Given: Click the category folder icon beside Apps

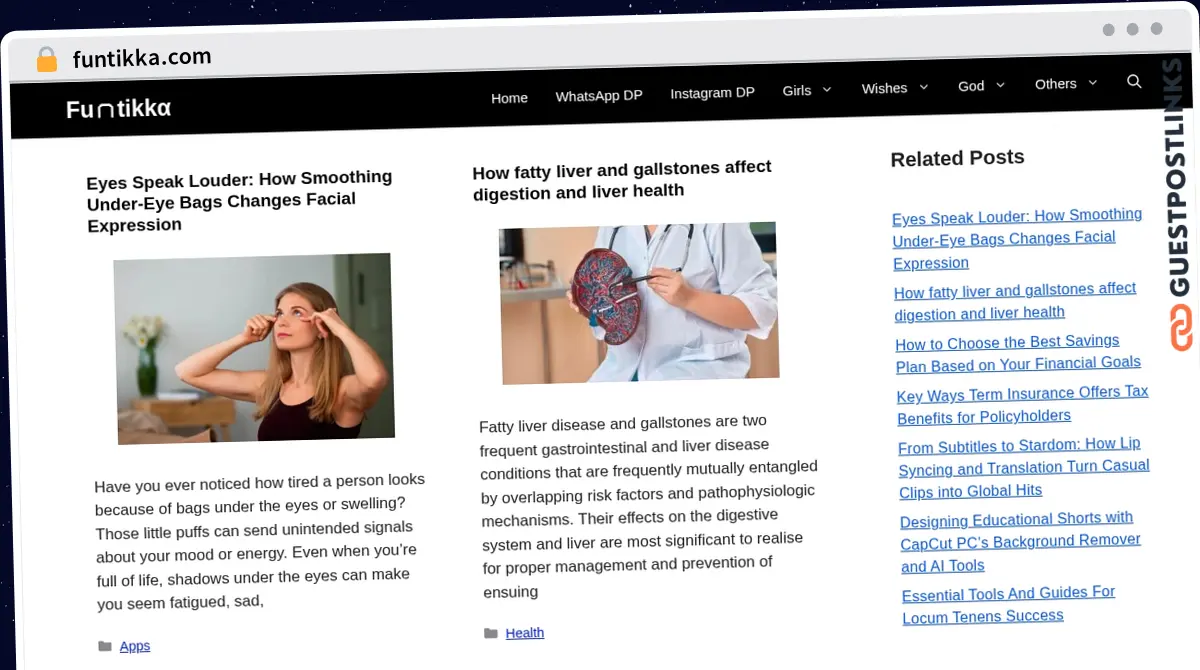Looking at the screenshot, I should (x=105, y=645).
